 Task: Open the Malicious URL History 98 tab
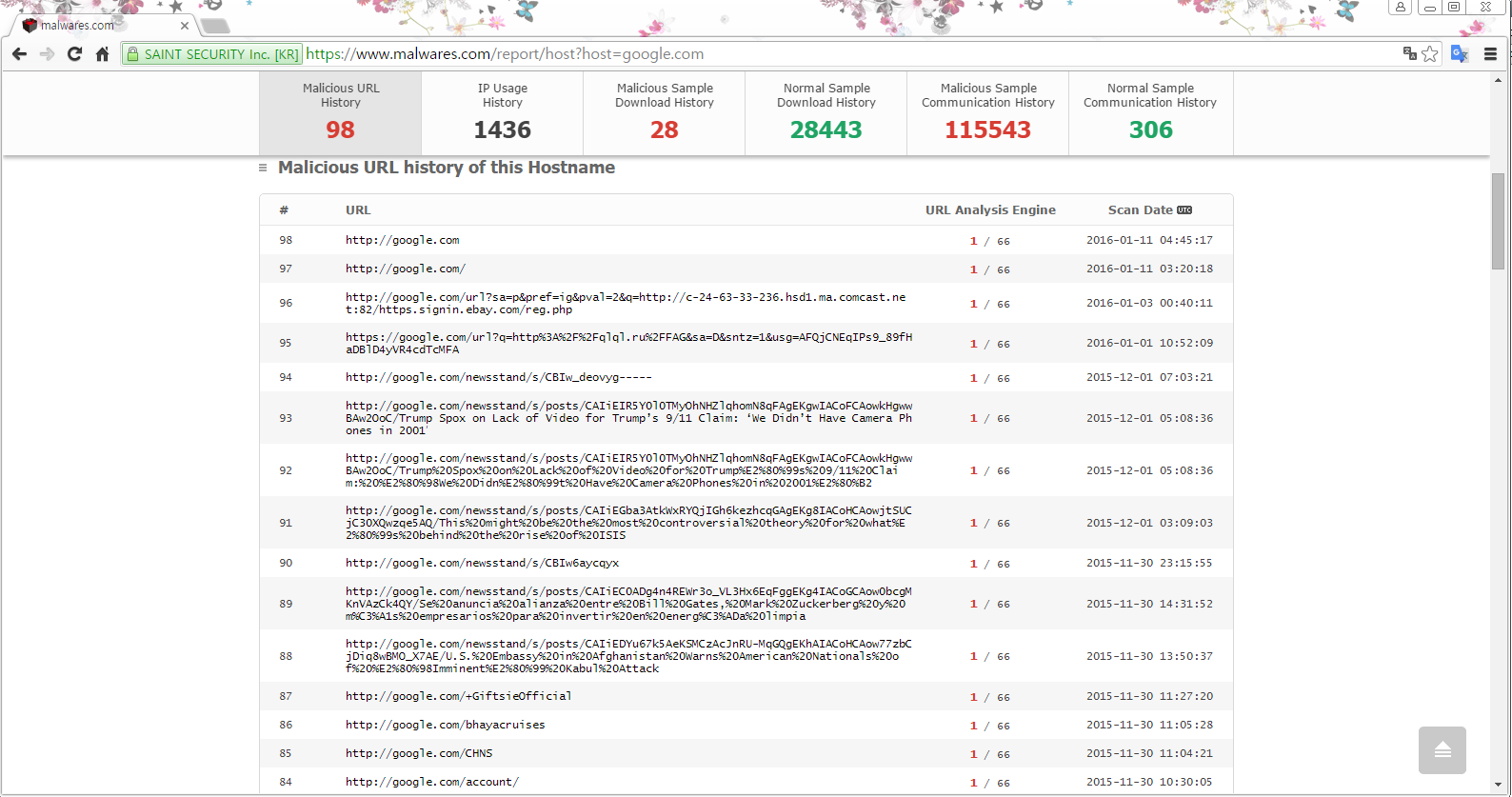[x=341, y=113]
